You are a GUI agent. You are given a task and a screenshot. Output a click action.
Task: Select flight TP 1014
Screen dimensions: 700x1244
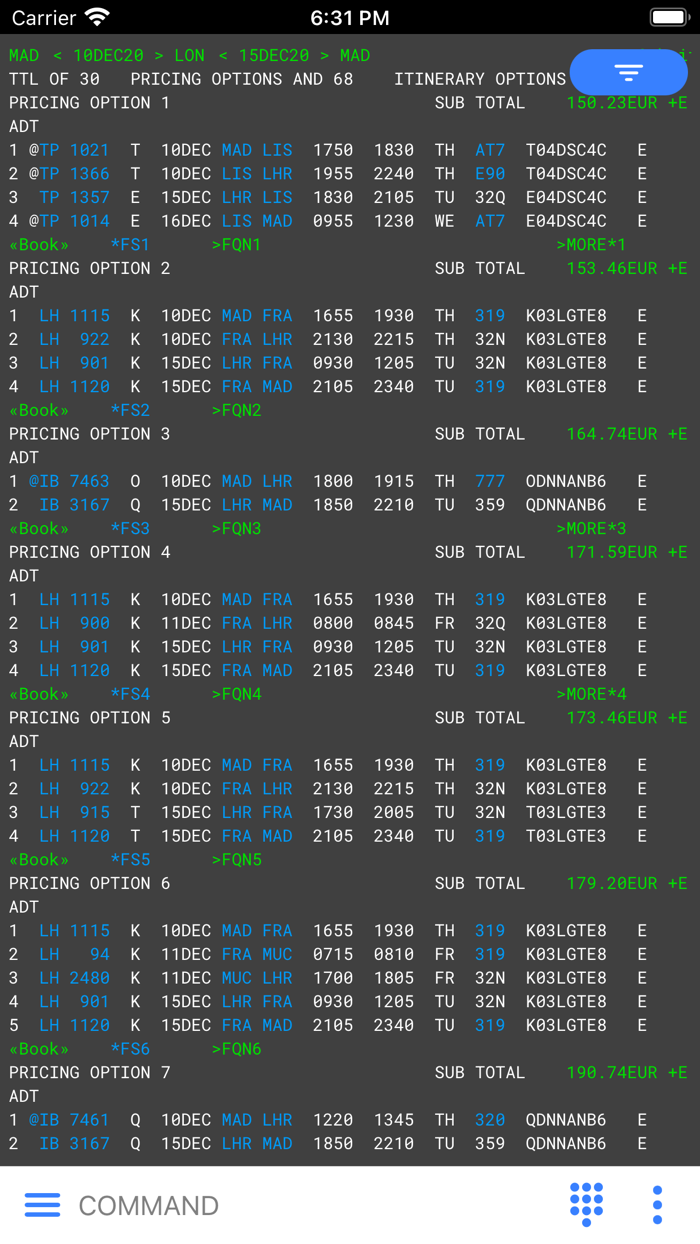pyautogui.click(x=74, y=221)
